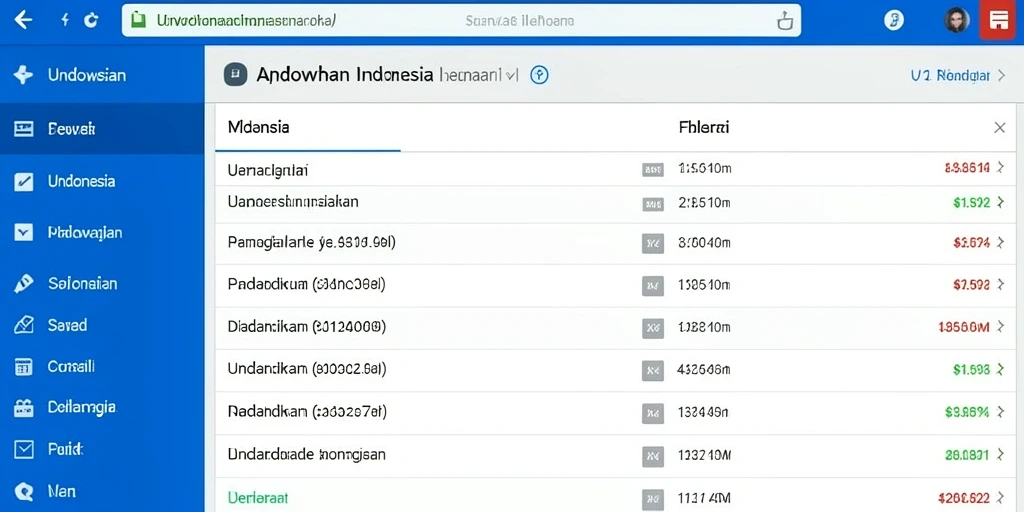Viewport: 1024px width, 512px height.
Task: Click the search placeholder text in address bar
Action: (520, 21)
